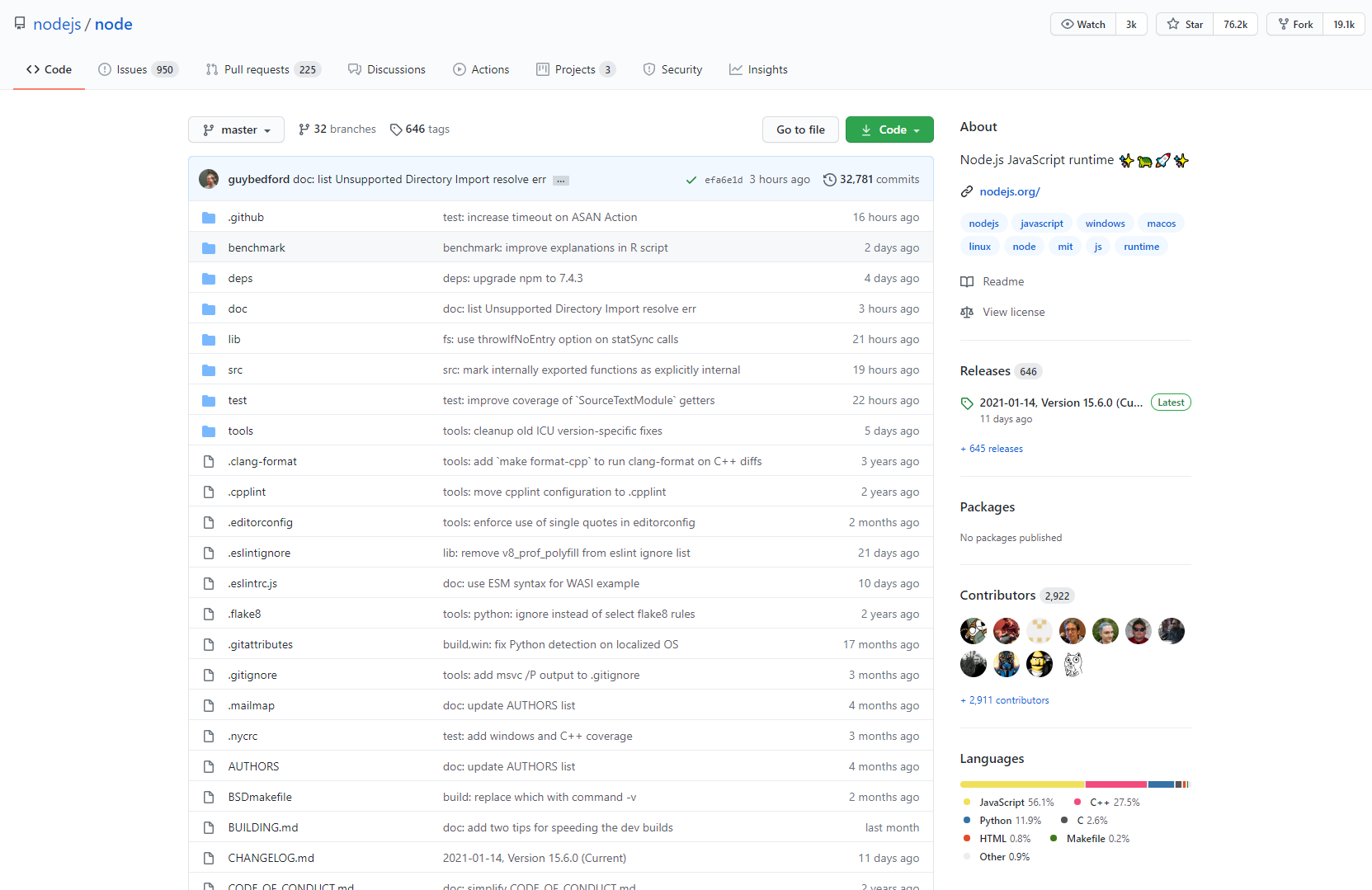Open the Security tab
The image size is (1372, 890).
(x=672, y=69)
